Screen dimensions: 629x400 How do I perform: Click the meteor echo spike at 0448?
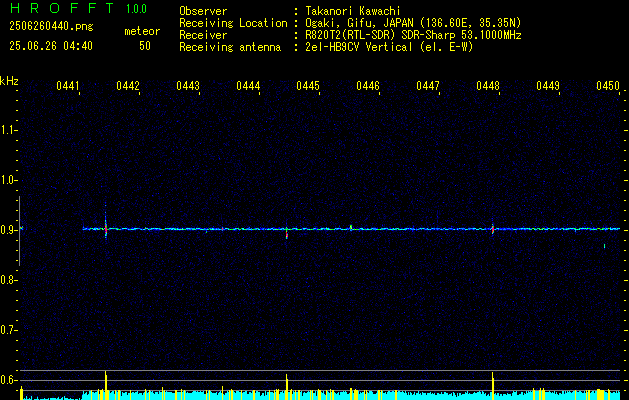click(493, 229)
